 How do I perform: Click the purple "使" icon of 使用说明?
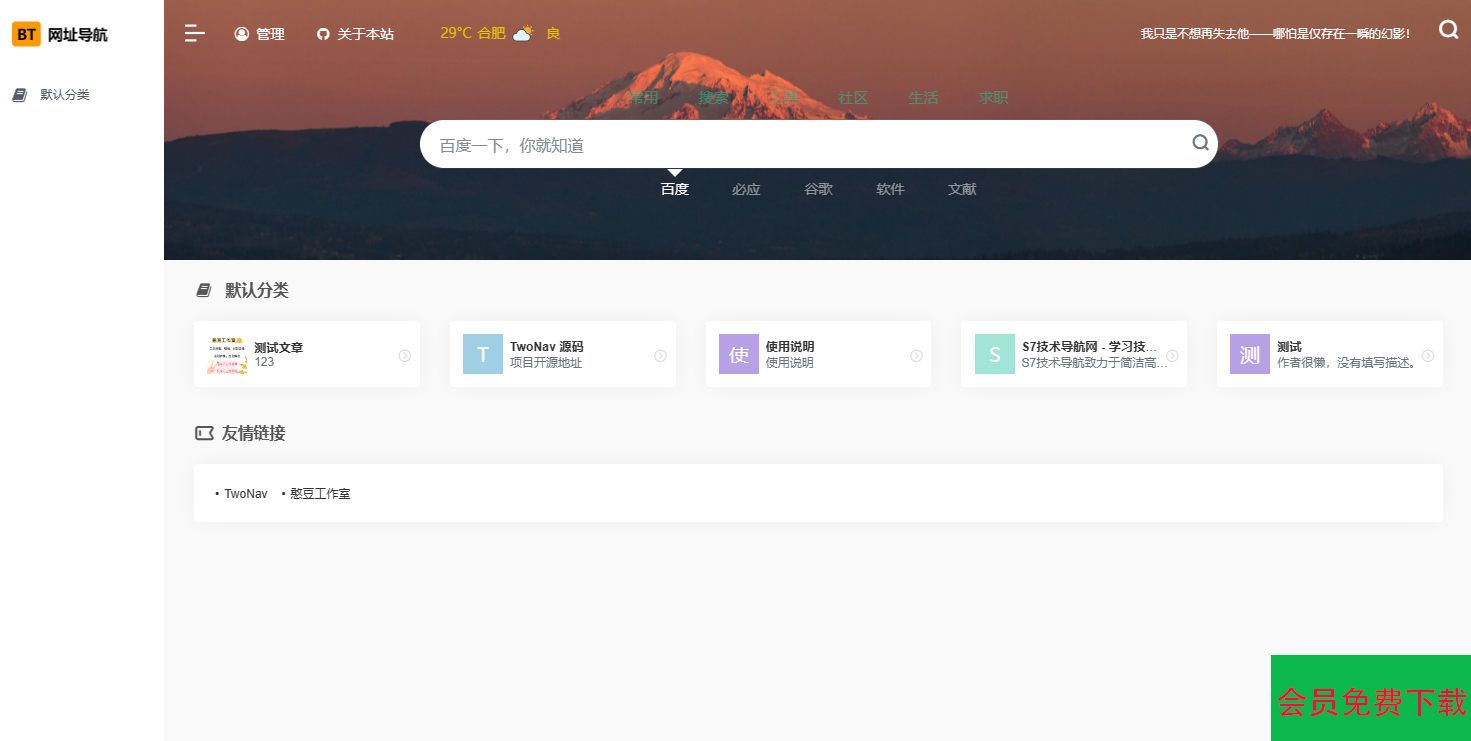(x=739, y=354)
